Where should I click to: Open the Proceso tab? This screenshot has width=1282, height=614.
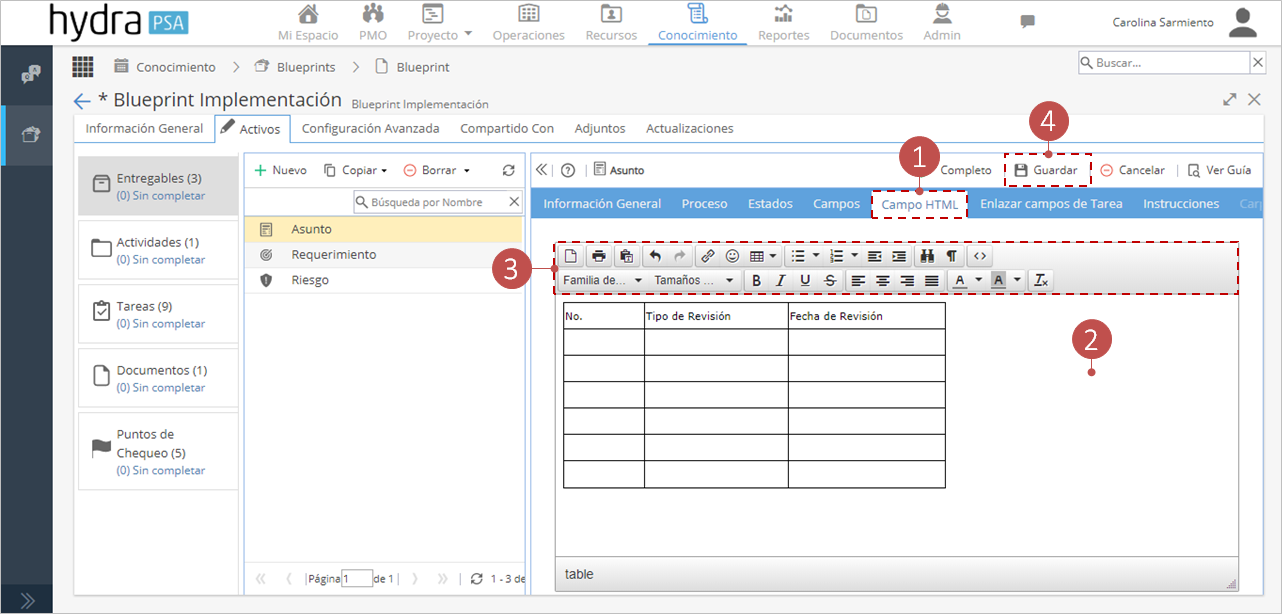(x=705, y=203)
